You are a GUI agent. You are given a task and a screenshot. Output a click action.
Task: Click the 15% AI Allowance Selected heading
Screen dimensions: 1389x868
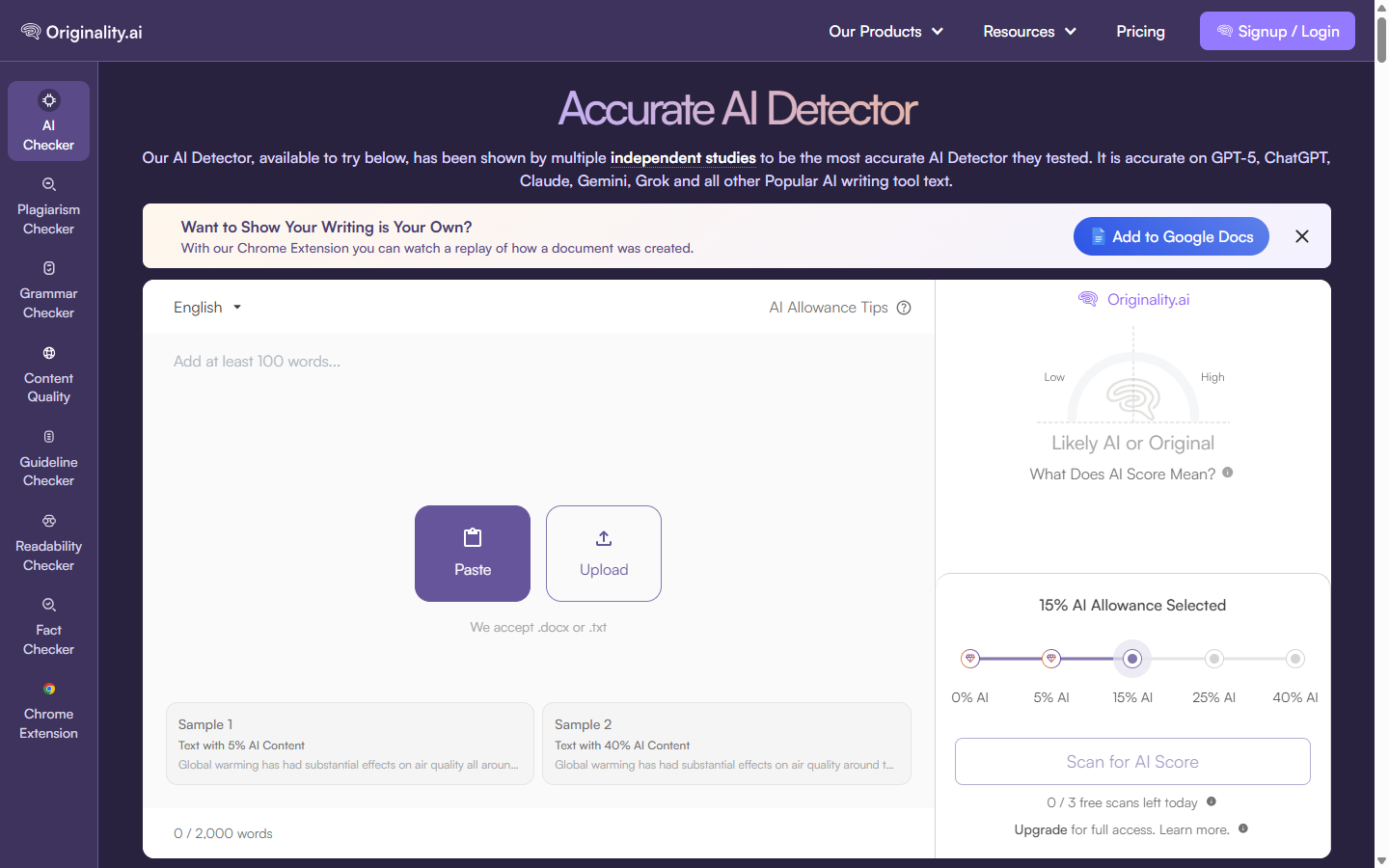point(1132,606)
